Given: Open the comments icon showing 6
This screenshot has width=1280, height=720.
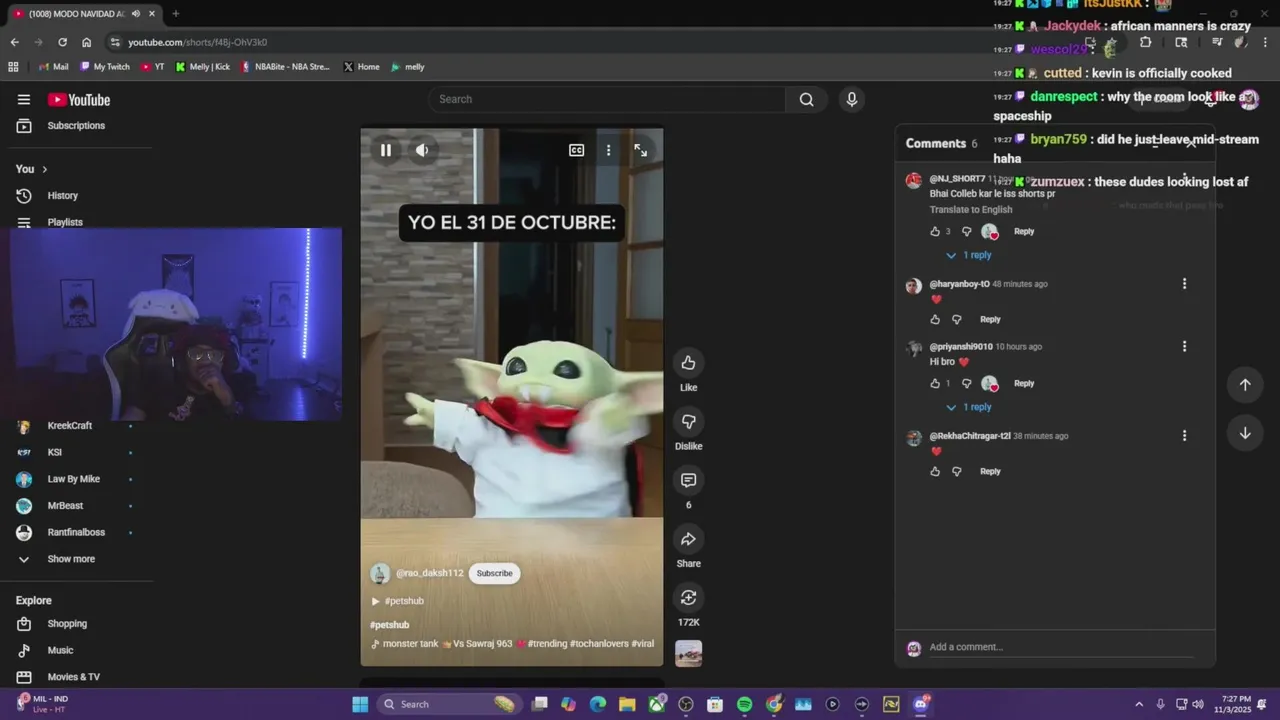Looking at the screenshot, I should (x=688, y=480).
